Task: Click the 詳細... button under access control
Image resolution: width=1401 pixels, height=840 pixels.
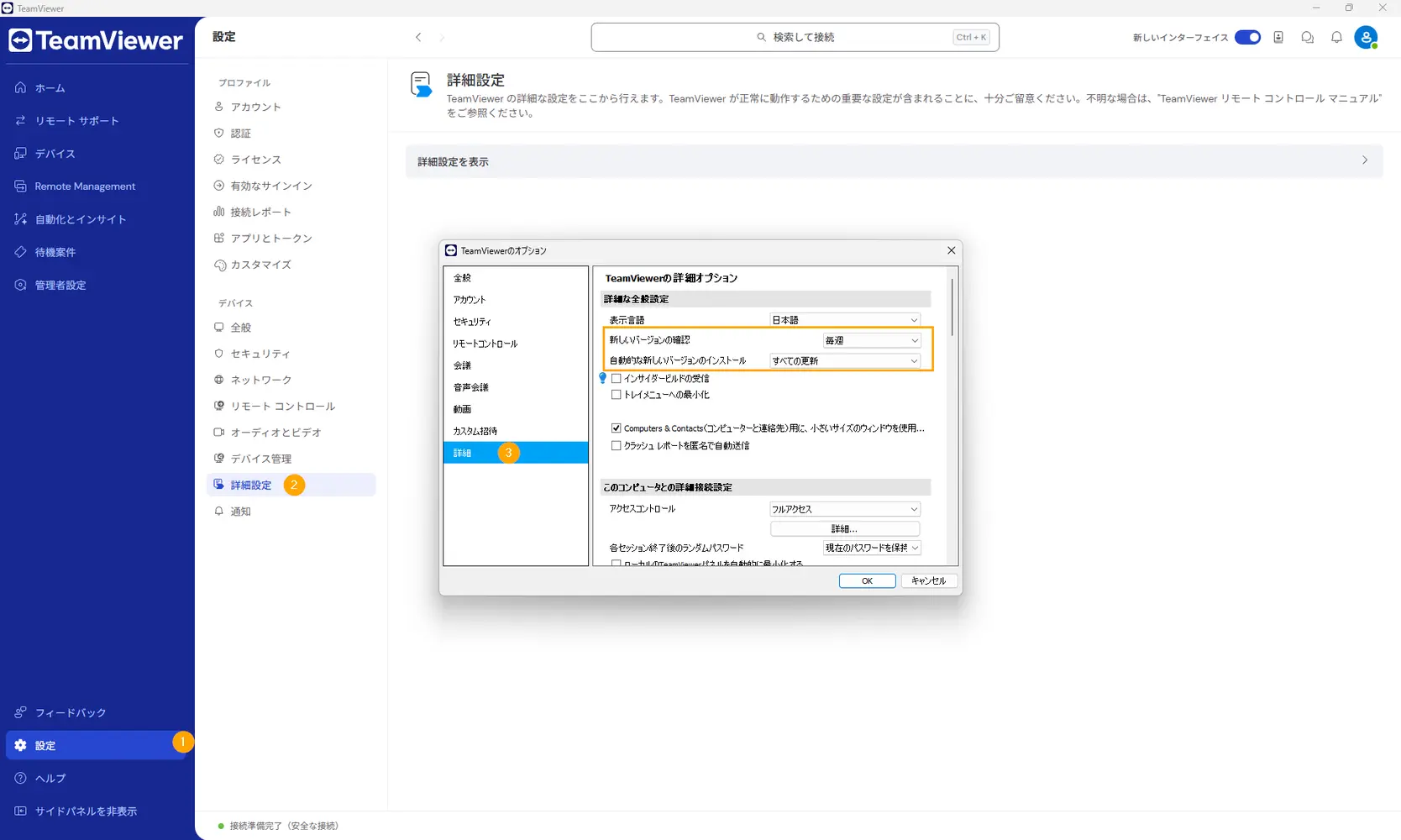Action: [845, 528]
